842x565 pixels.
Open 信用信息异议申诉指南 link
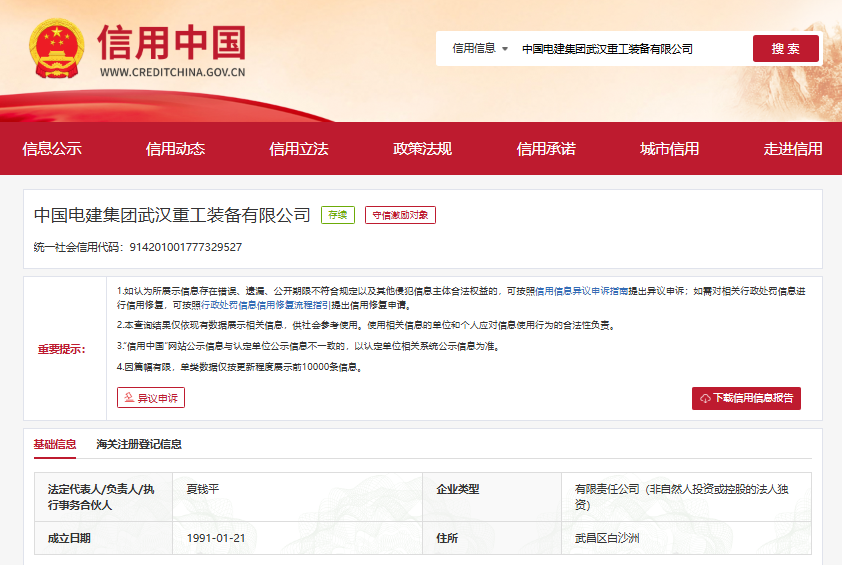(582, 291)
